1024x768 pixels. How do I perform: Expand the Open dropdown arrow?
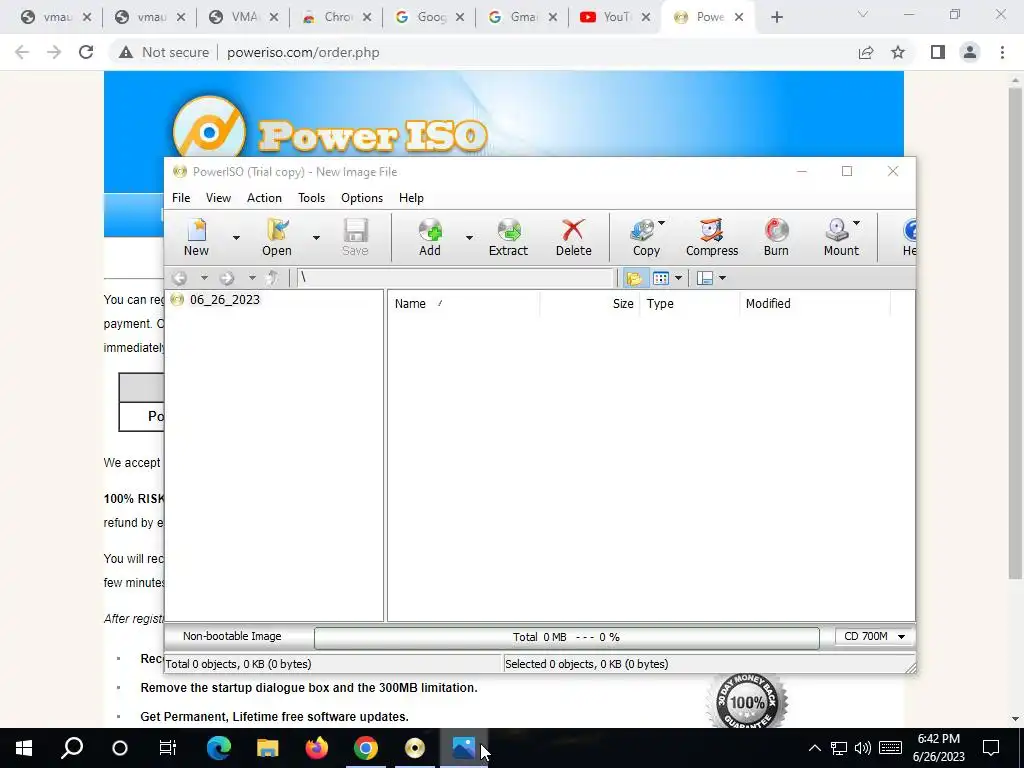click(316, 238)
